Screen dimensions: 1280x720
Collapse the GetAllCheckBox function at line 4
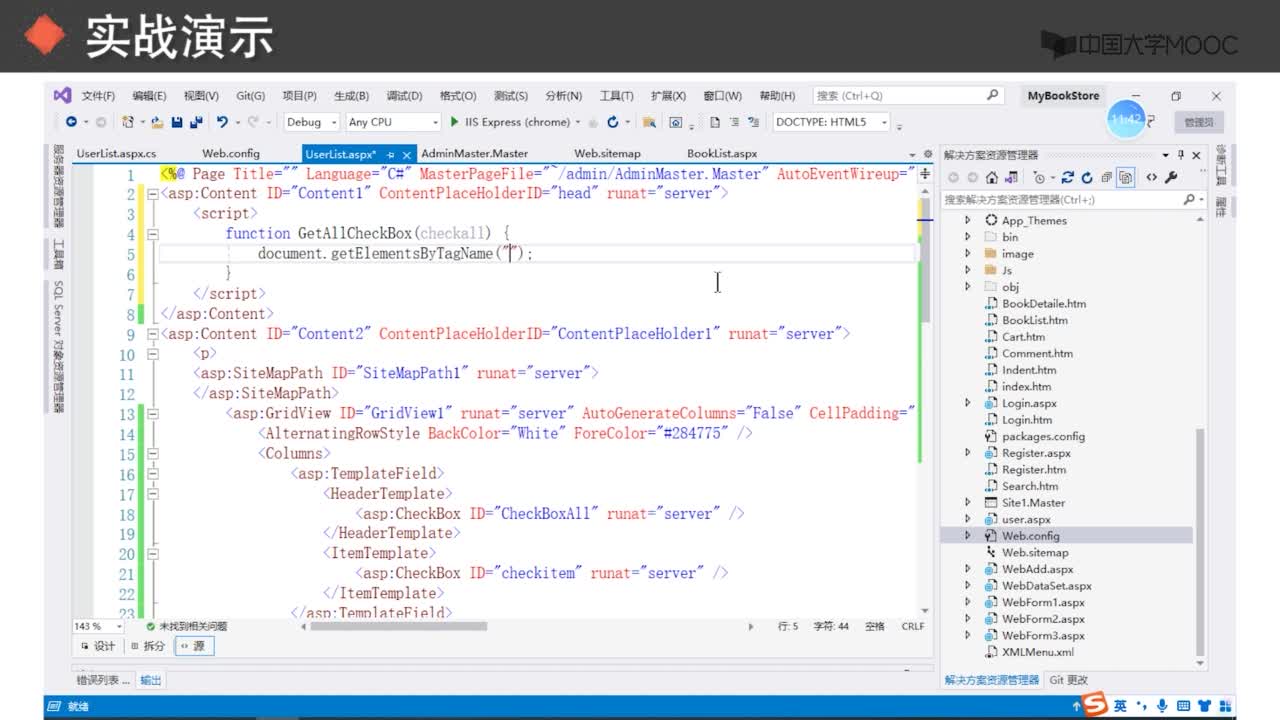click(x=152, y=234)
